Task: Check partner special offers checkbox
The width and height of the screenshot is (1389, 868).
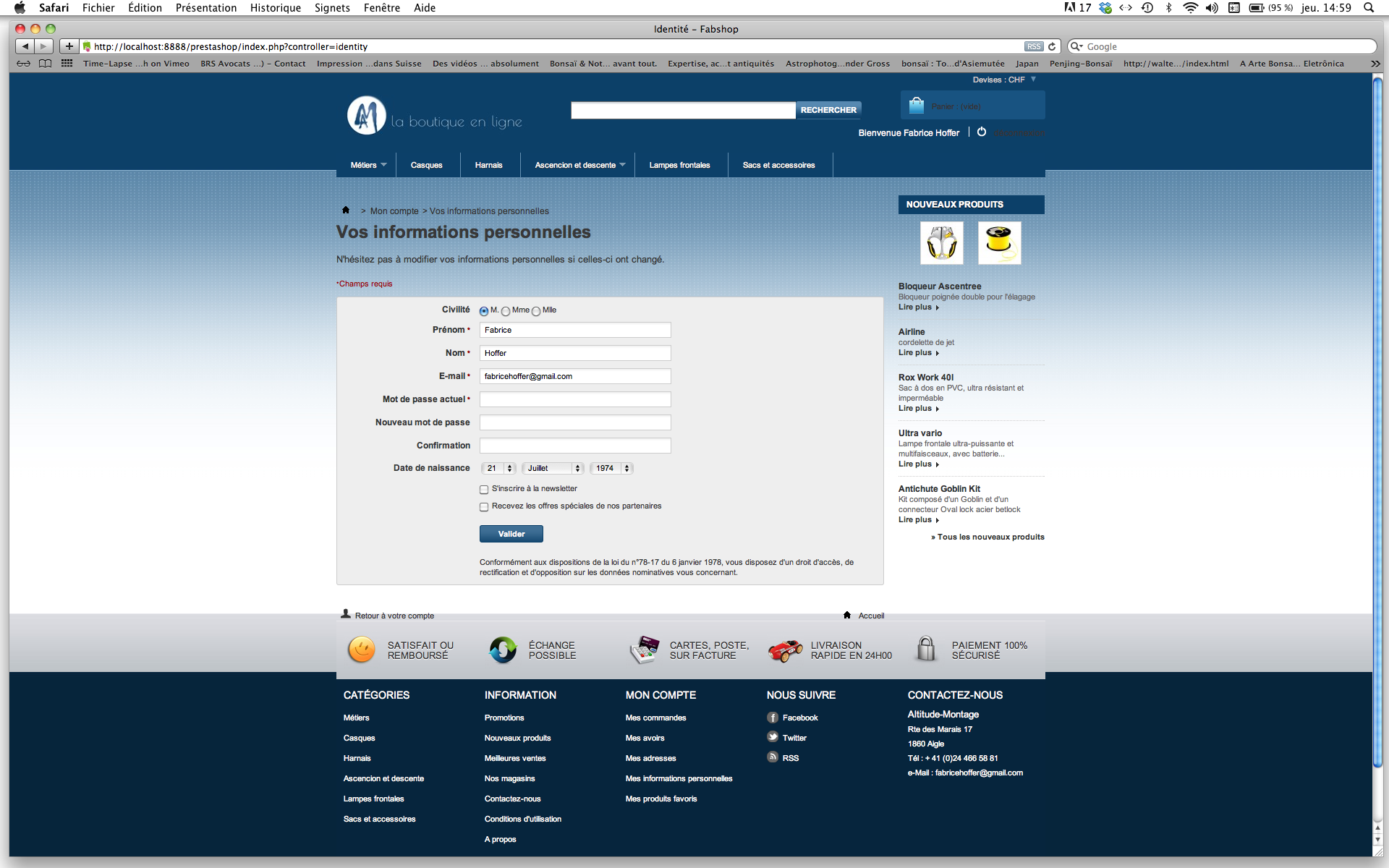Action: pyautogui.click(x=484, y=507)
